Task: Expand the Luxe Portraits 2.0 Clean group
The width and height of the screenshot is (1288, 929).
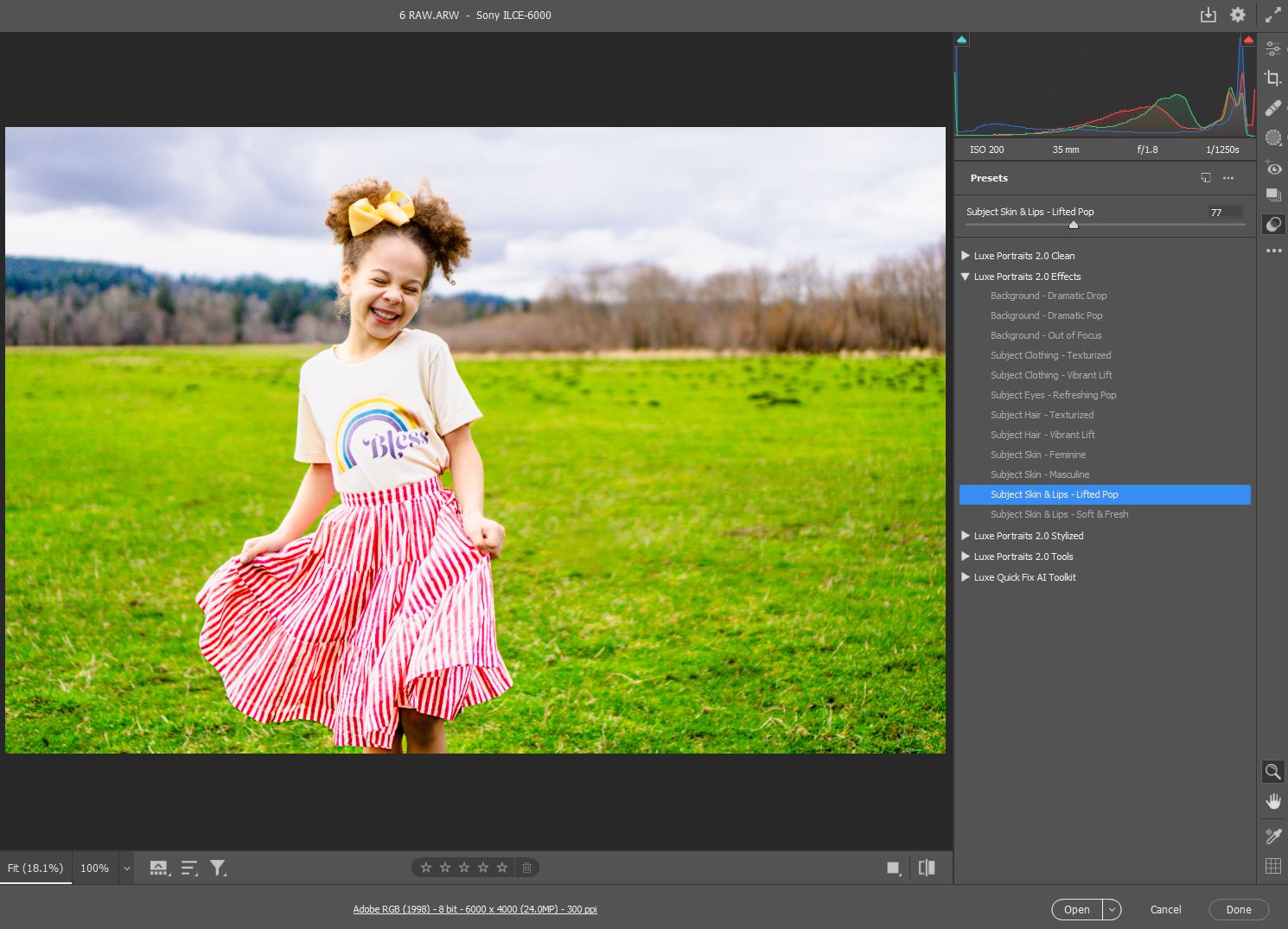Action: pyautogui.click(x=966, y=256)
